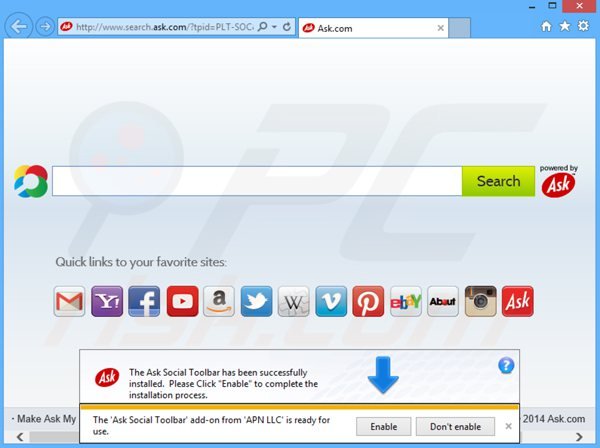Click Enable for Ask Social Toolbar

[383, 426]
